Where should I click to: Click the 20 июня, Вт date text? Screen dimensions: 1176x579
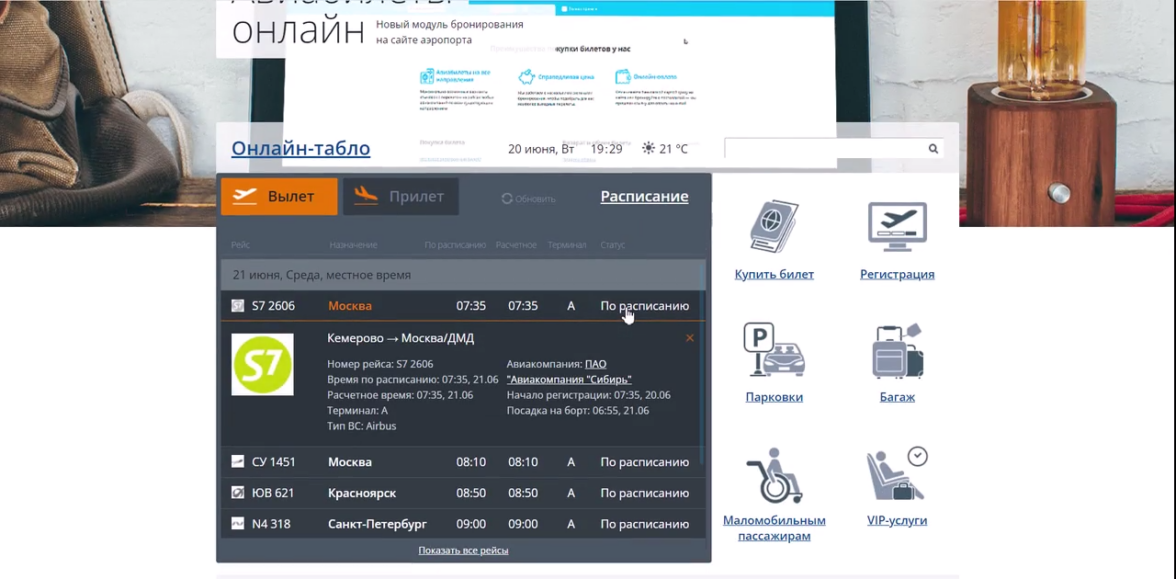coord(541,148)
